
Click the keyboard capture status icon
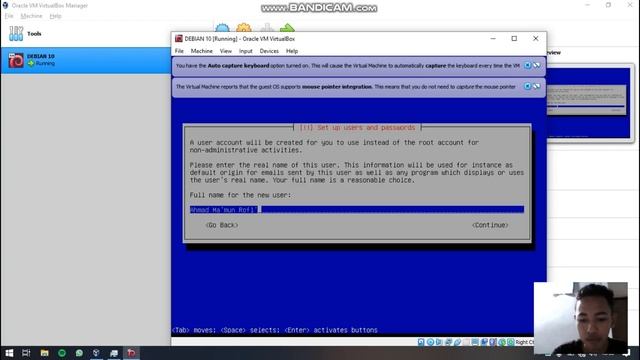click(511, 342)
